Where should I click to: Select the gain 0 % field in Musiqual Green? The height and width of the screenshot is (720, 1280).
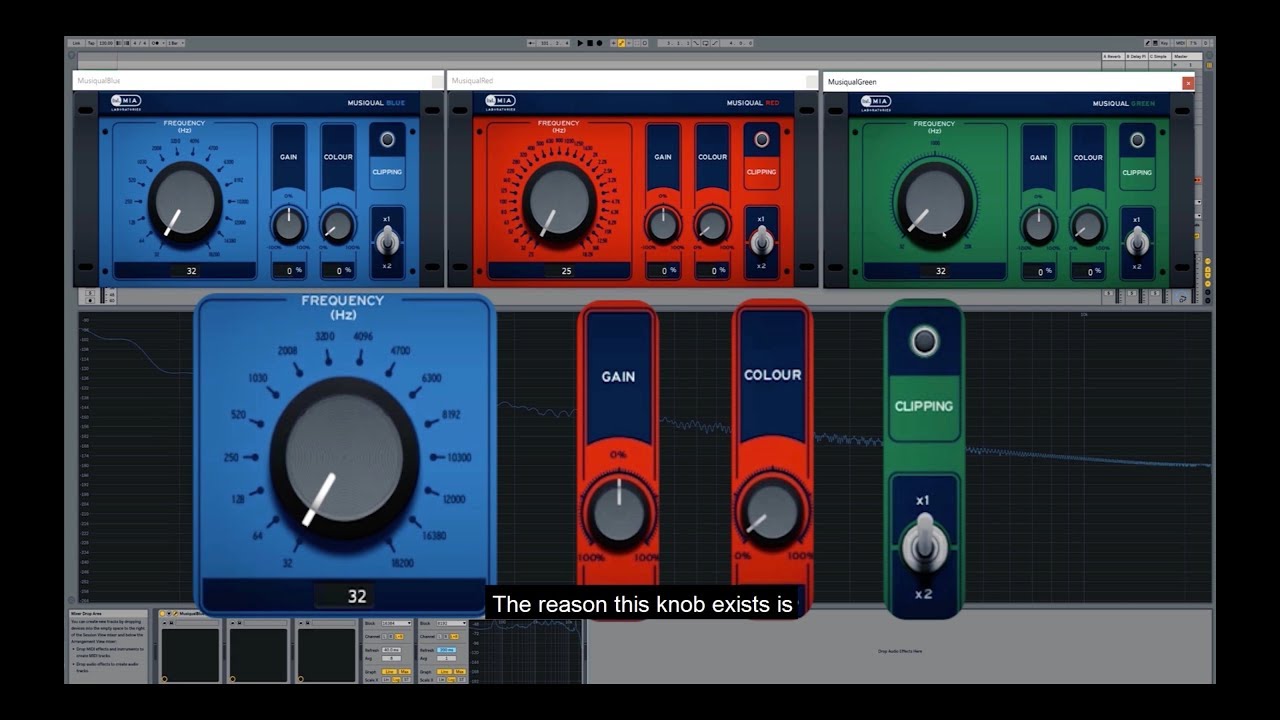pyautogui.click(x=1040, y=271)
